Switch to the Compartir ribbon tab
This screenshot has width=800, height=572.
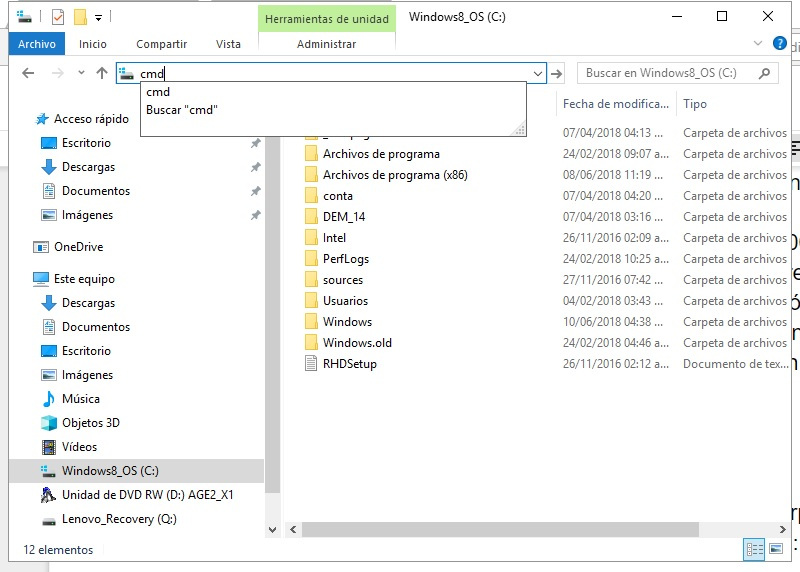[161, 44]
